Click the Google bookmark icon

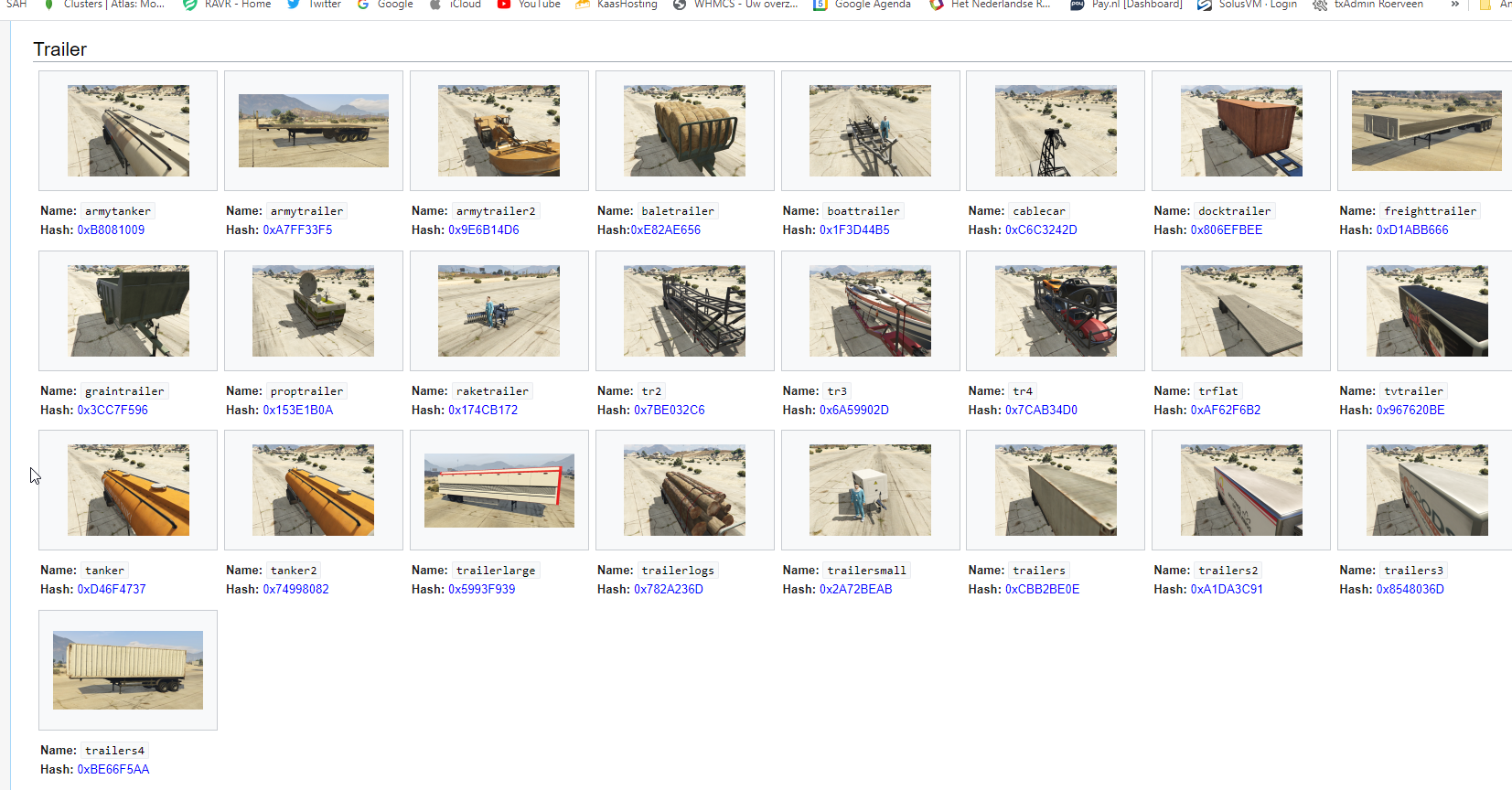363,5
